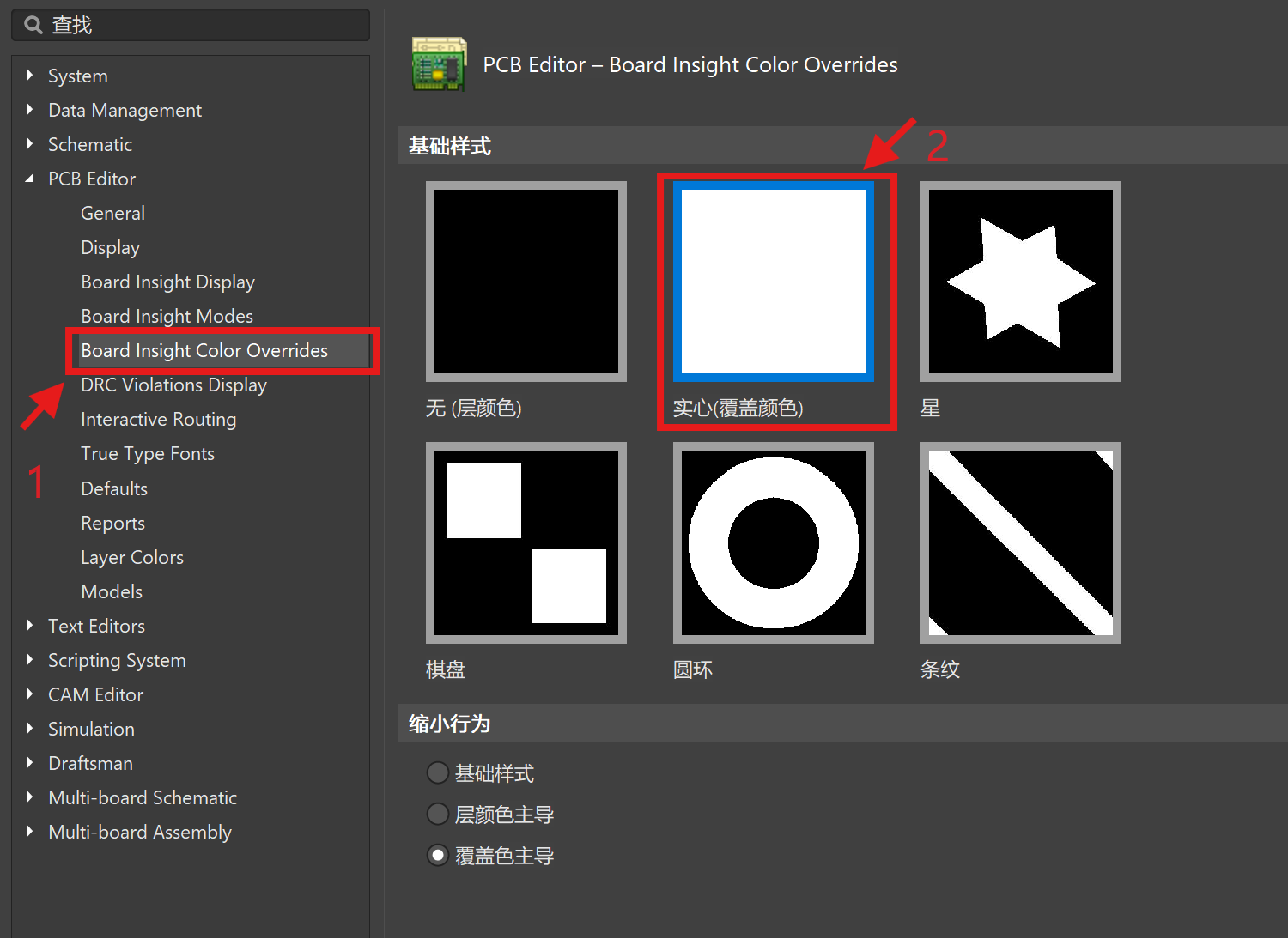Open the True Type Fonts settings page
The width and height of the screenshot is (1288, 939).
pos(148,453)
